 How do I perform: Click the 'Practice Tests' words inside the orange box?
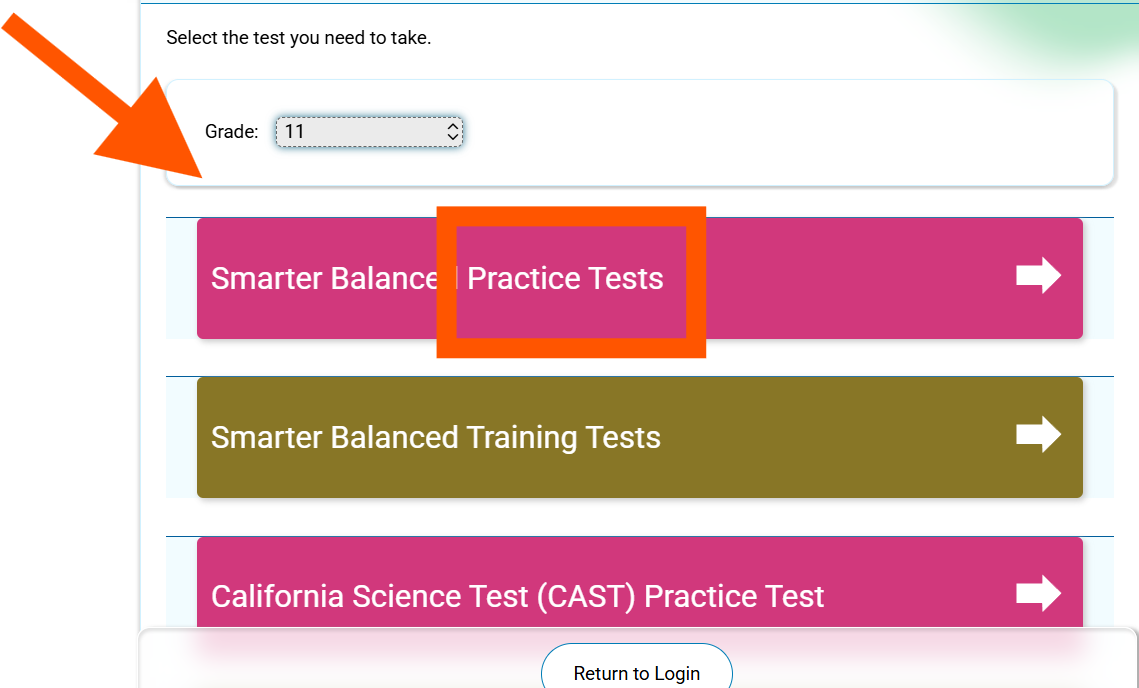(565, 278)
